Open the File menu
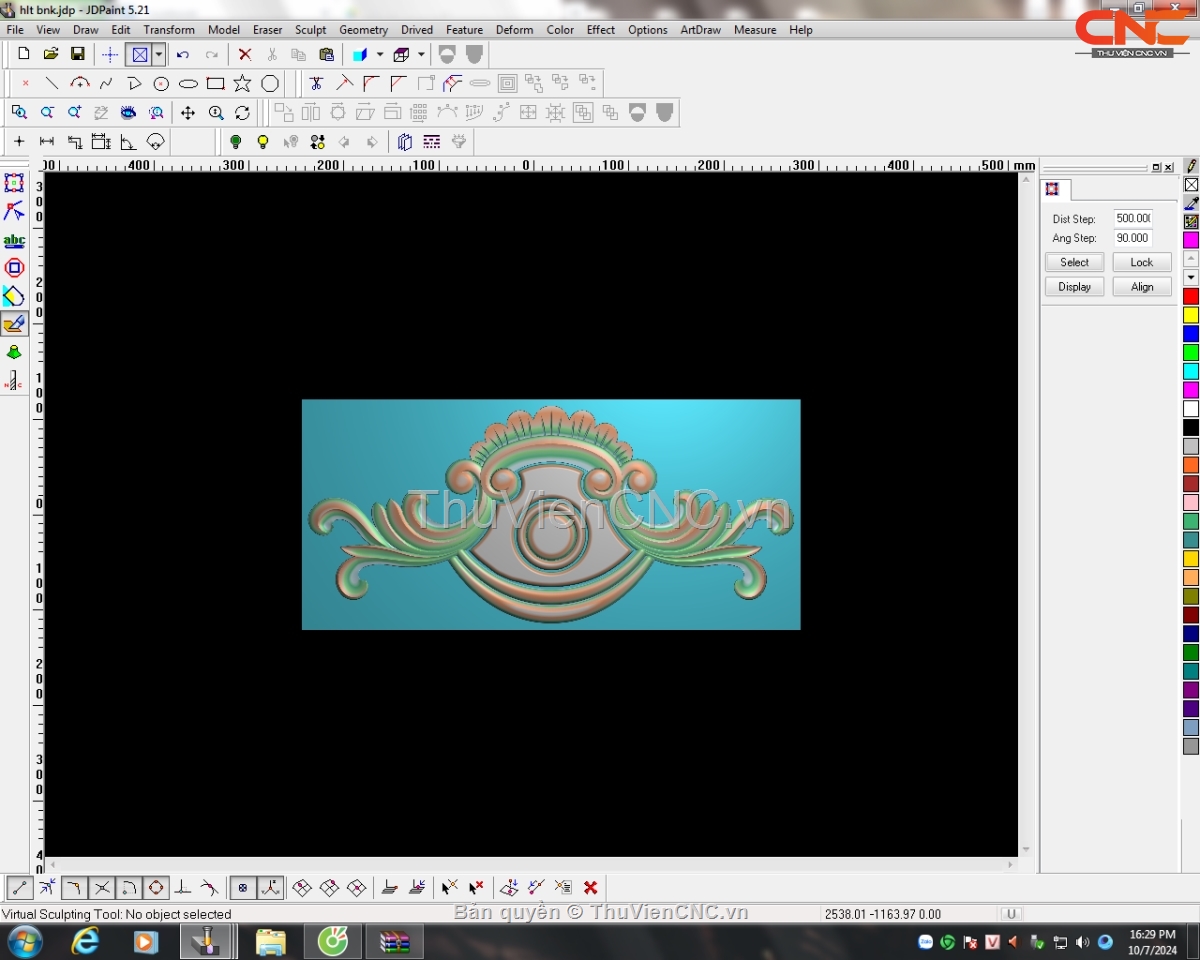The height and width of the screenshot is (960, 1200). coord(15,30)
